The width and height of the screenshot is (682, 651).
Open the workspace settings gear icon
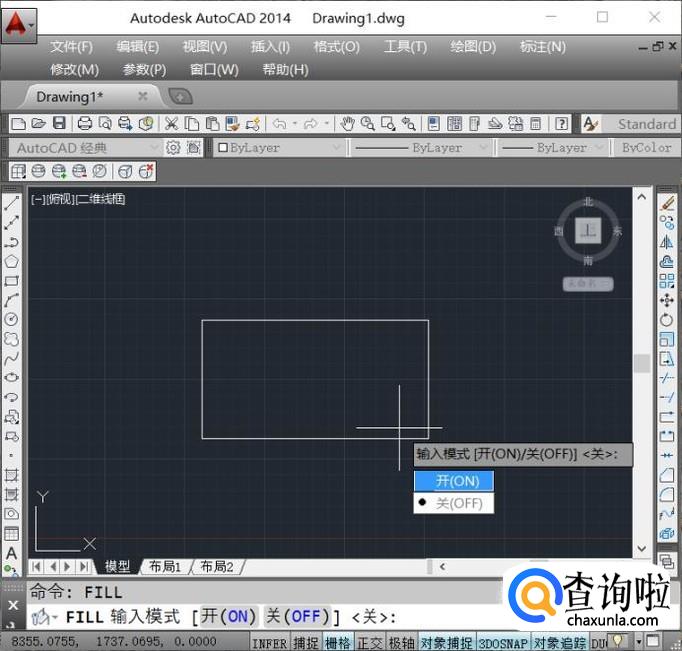[173, 148]
